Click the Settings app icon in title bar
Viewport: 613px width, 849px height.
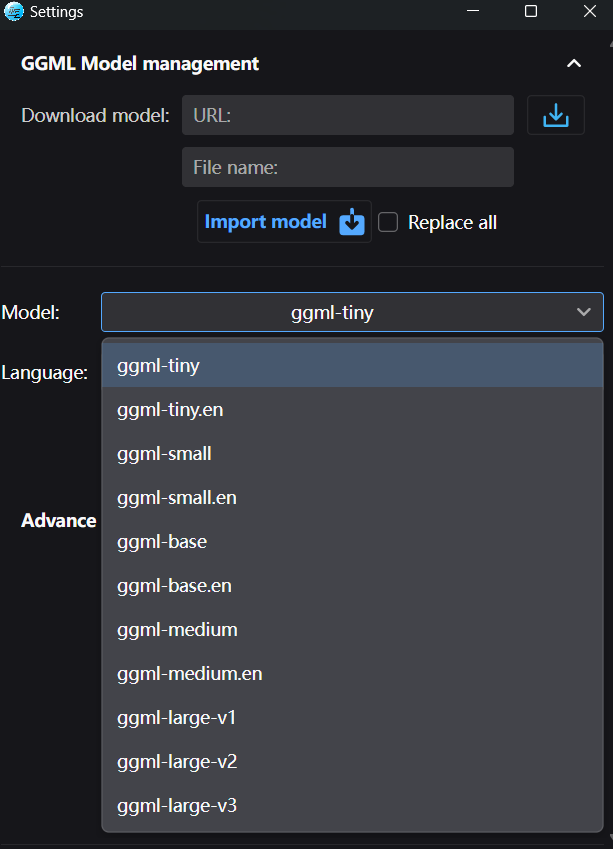point(14,11)
